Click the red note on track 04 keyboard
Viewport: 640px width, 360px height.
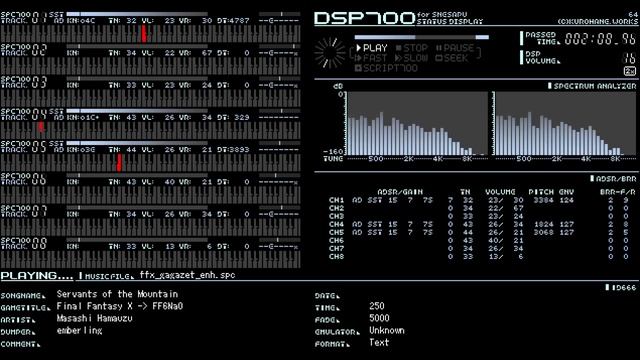point(41,127)
